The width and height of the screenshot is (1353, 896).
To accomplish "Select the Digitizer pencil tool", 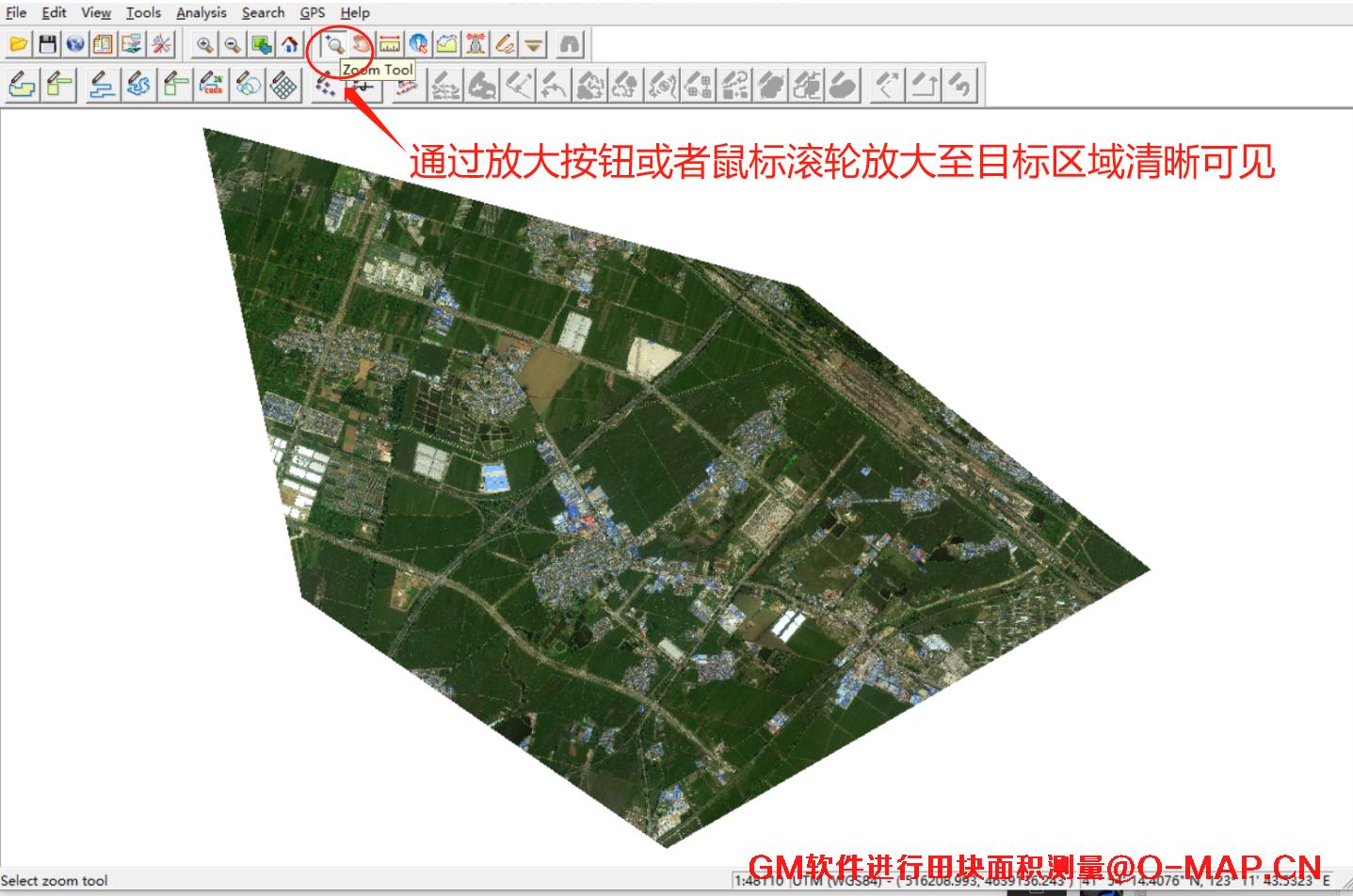I will pos(505,44).
